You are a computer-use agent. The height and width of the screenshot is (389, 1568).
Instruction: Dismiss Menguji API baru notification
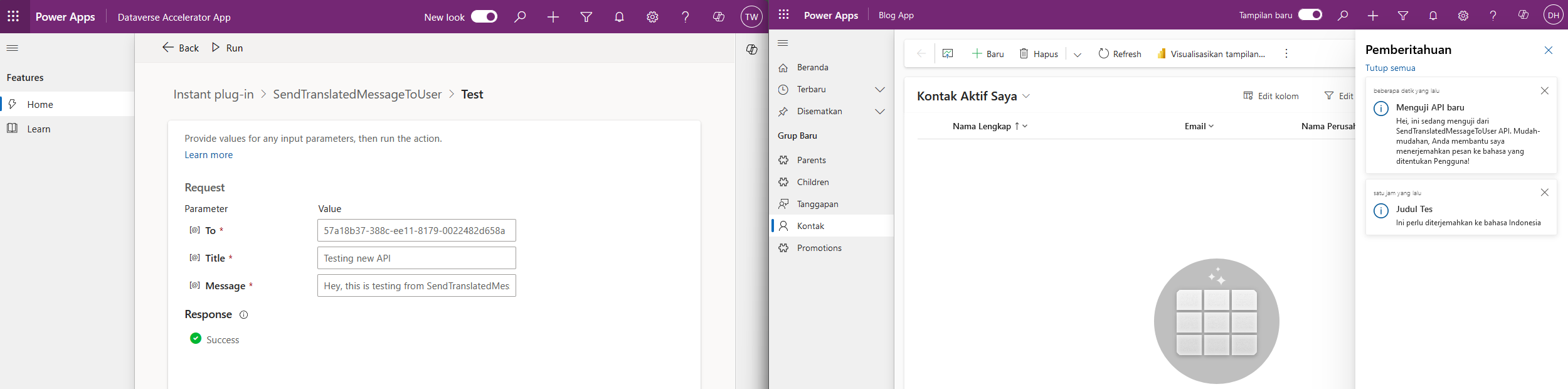point(1544,91)
